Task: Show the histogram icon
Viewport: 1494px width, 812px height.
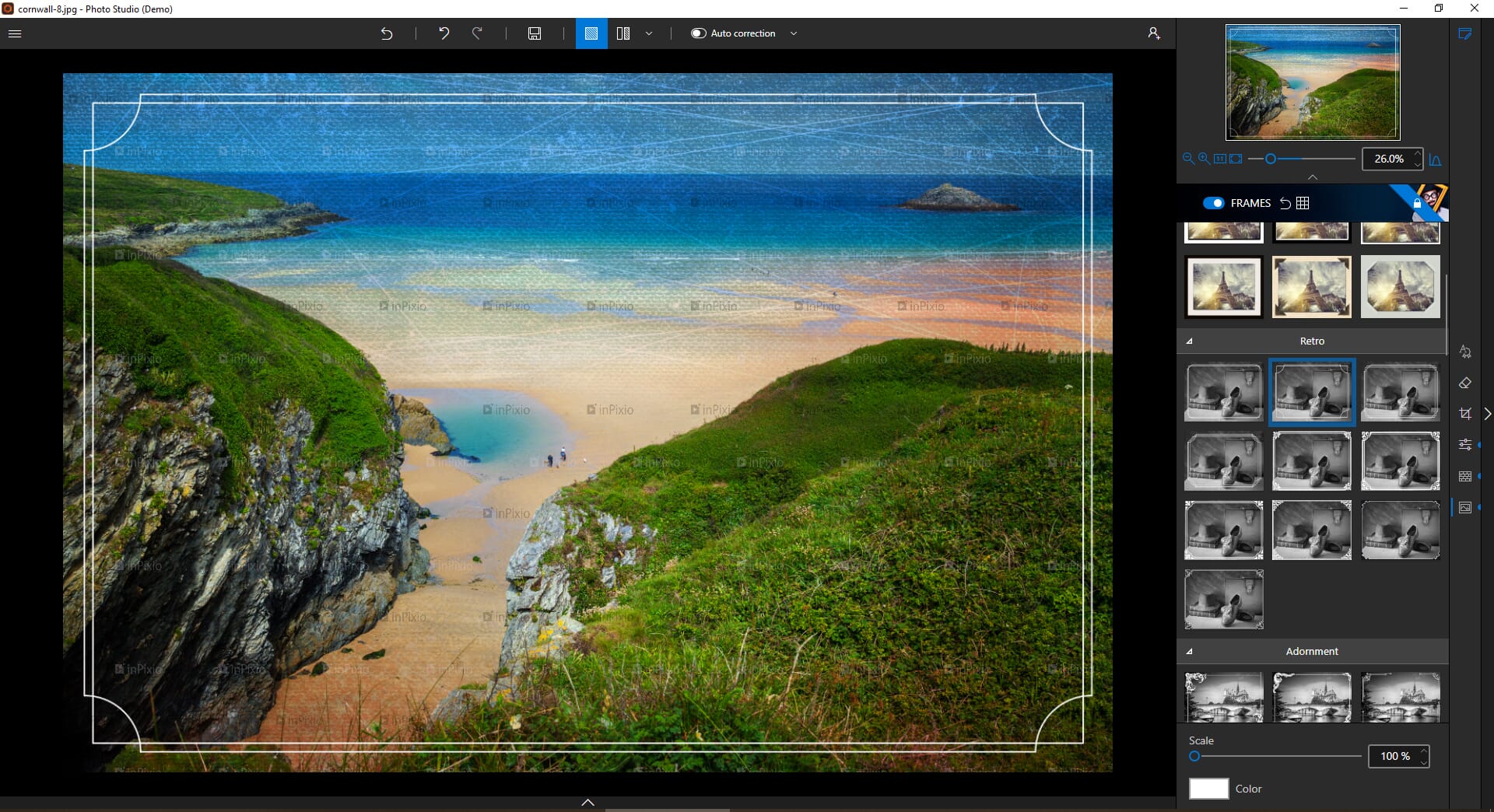Action: 1436,159
